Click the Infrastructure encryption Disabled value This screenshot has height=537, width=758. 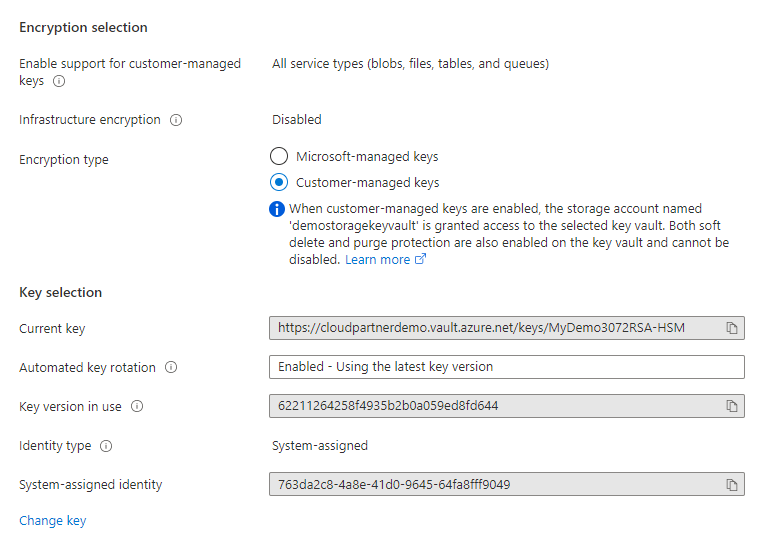click(x=297, y=120)
